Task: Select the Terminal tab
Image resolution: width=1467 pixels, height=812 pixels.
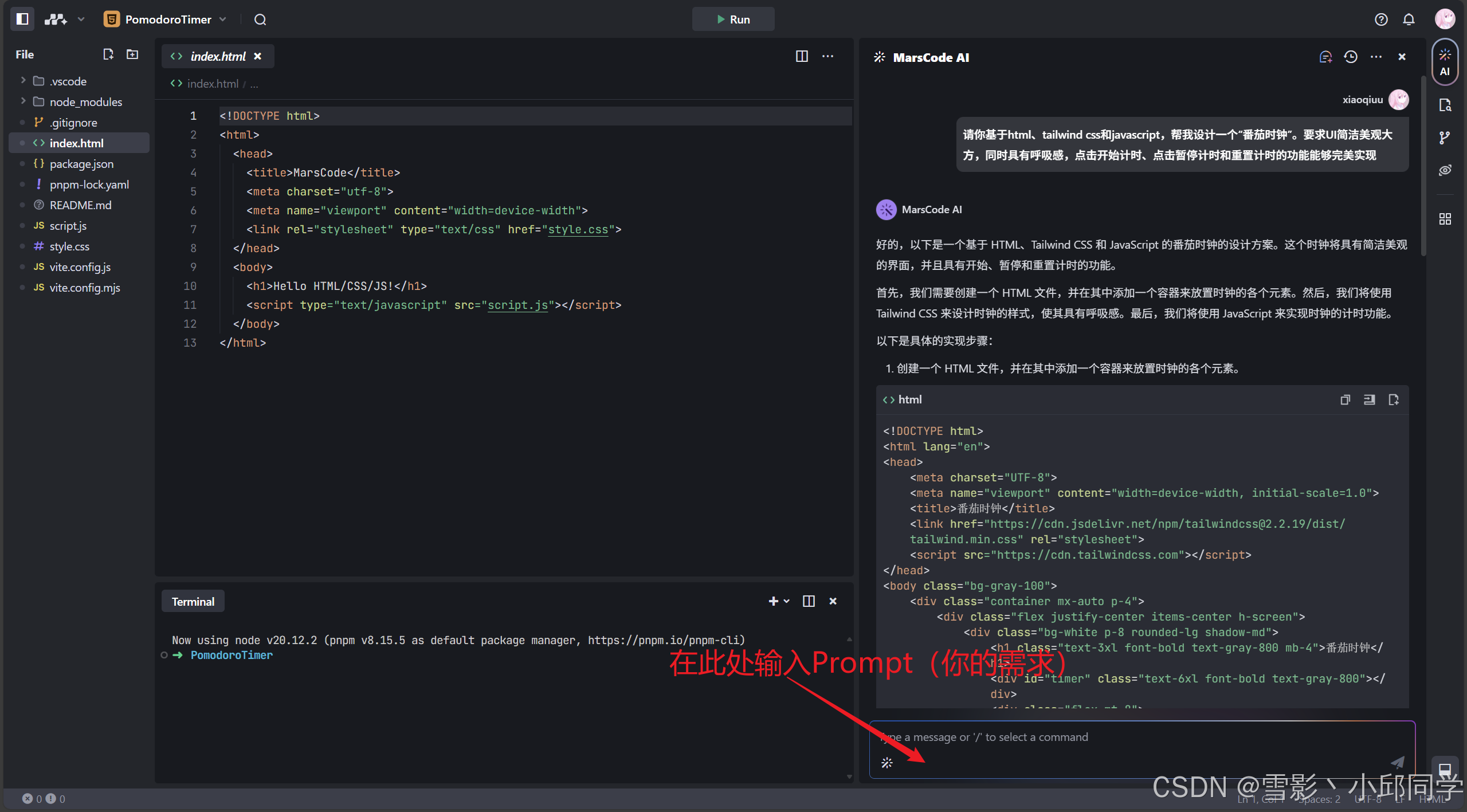Action: click(x=193, y=602)
